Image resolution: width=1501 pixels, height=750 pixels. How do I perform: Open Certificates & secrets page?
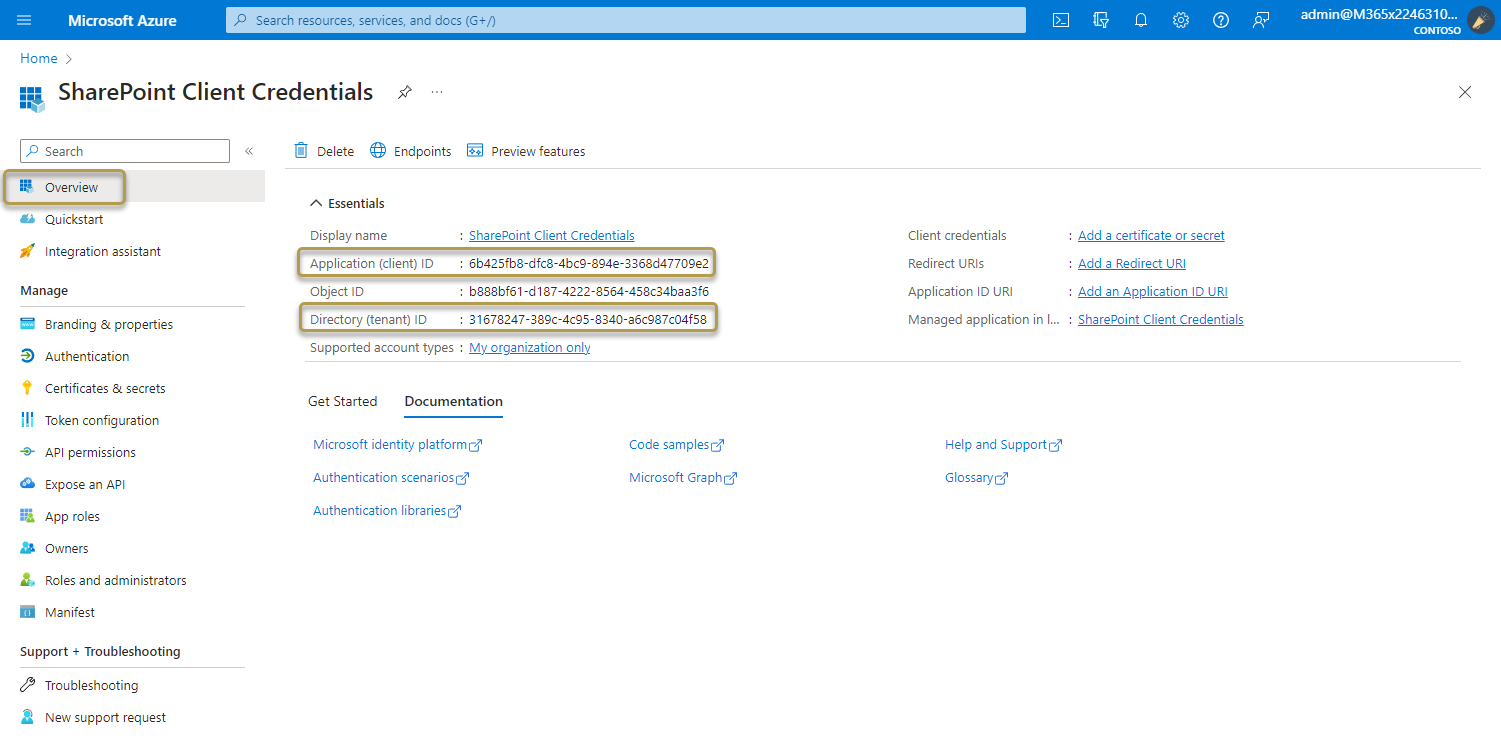pyautogui.click(x=107, y=388)
